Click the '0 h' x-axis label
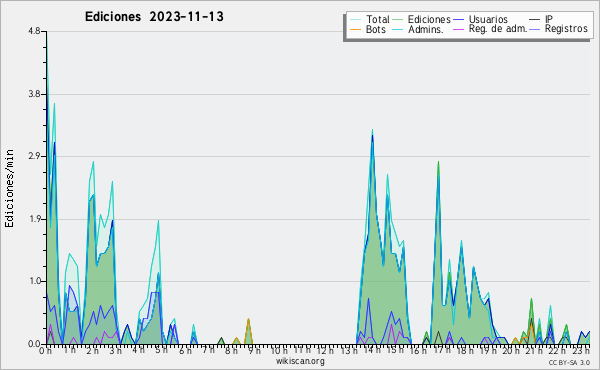 coord(45,350)
